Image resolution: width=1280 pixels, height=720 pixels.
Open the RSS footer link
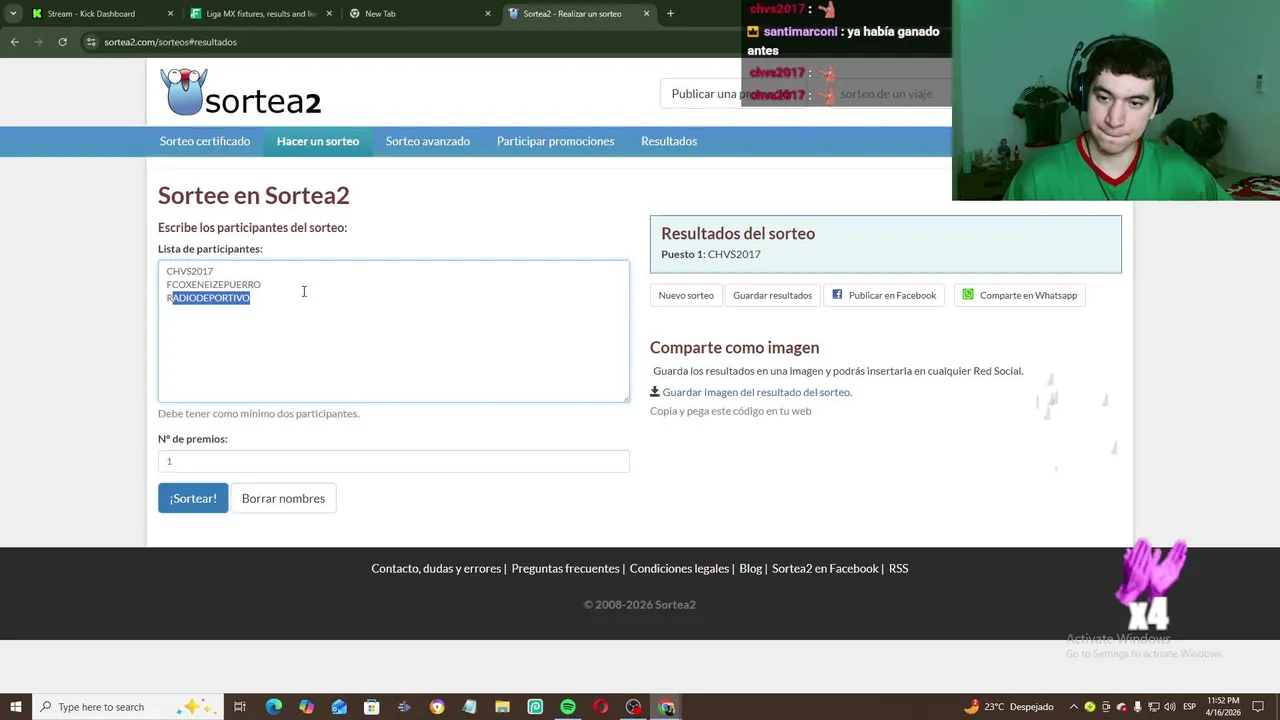(x=898, y=568)
